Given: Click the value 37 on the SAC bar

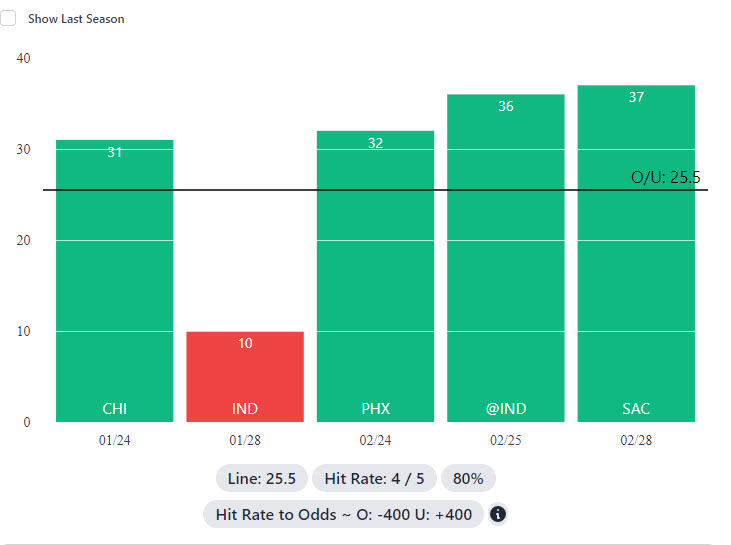Looking at the screenshot, I should click(636, 97).
